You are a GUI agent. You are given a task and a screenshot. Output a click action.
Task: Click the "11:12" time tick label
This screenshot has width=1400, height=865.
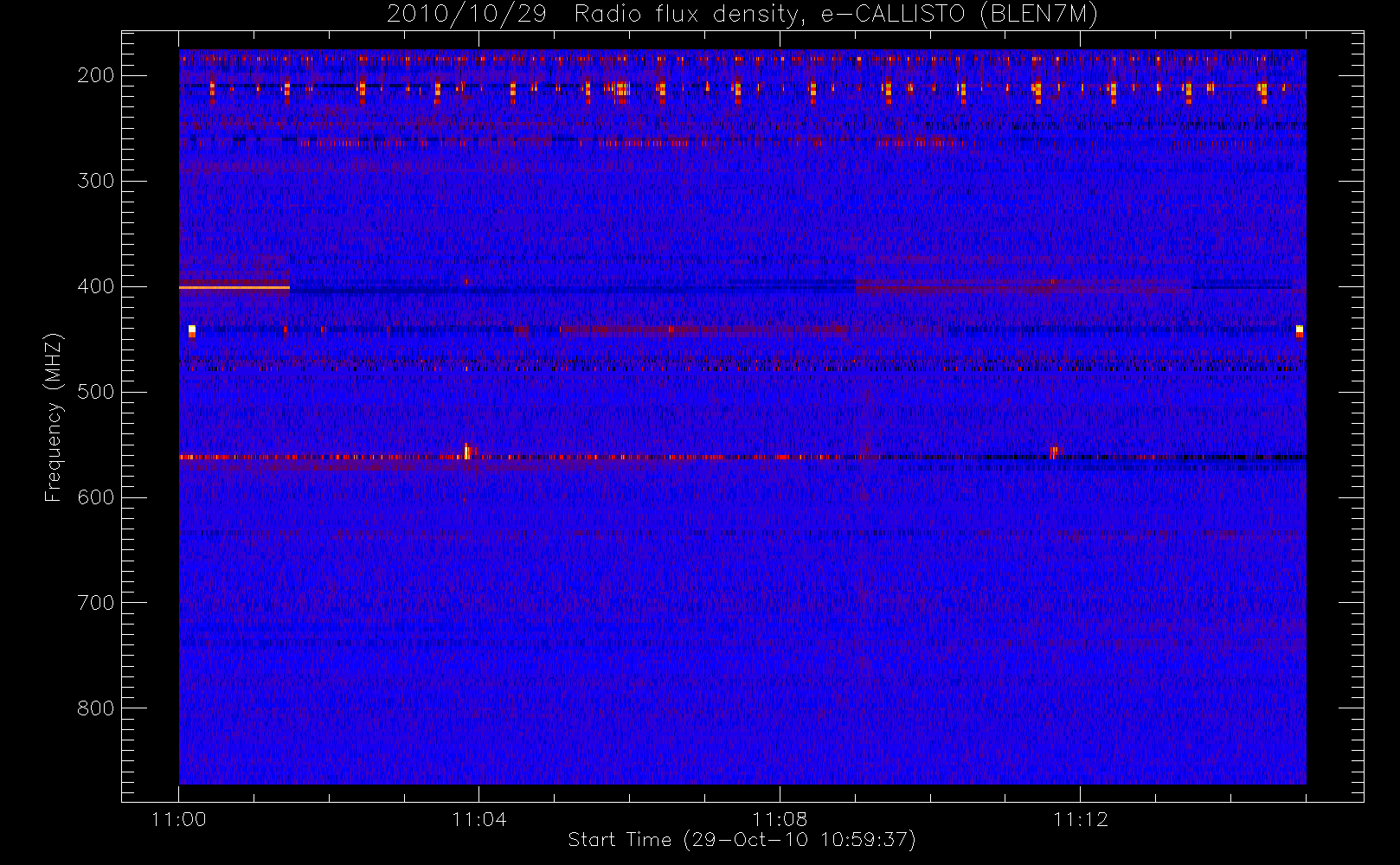tap(1081, 819)
